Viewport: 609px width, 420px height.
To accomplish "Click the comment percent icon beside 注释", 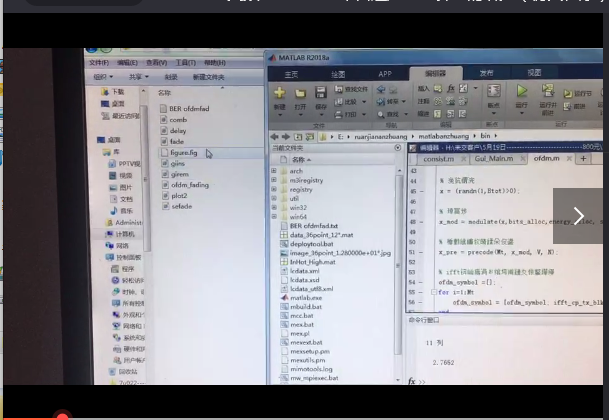I will 438,101.
